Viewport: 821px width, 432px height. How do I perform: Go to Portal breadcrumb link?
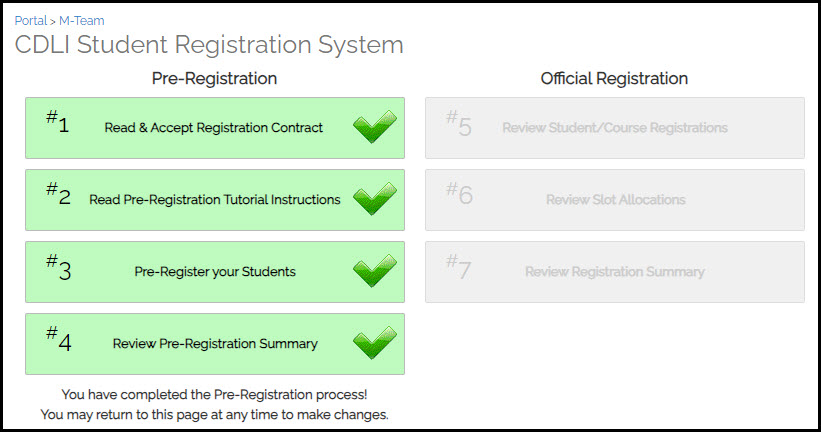[x=30, y=20]
